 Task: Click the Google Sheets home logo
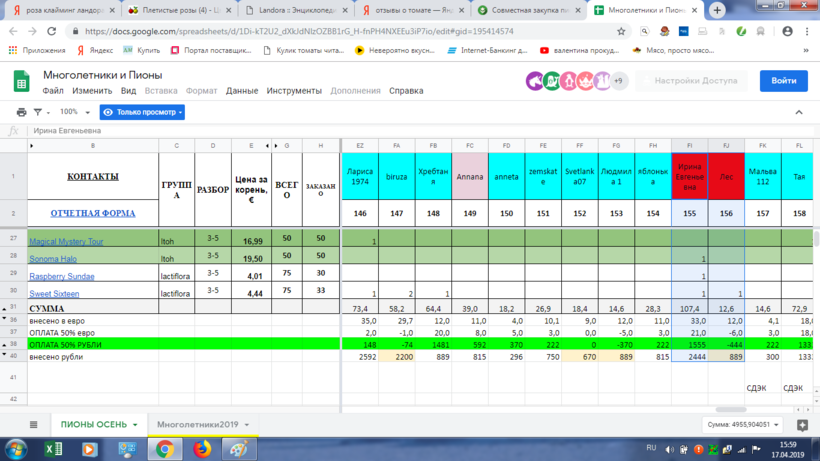pos(21,81)
